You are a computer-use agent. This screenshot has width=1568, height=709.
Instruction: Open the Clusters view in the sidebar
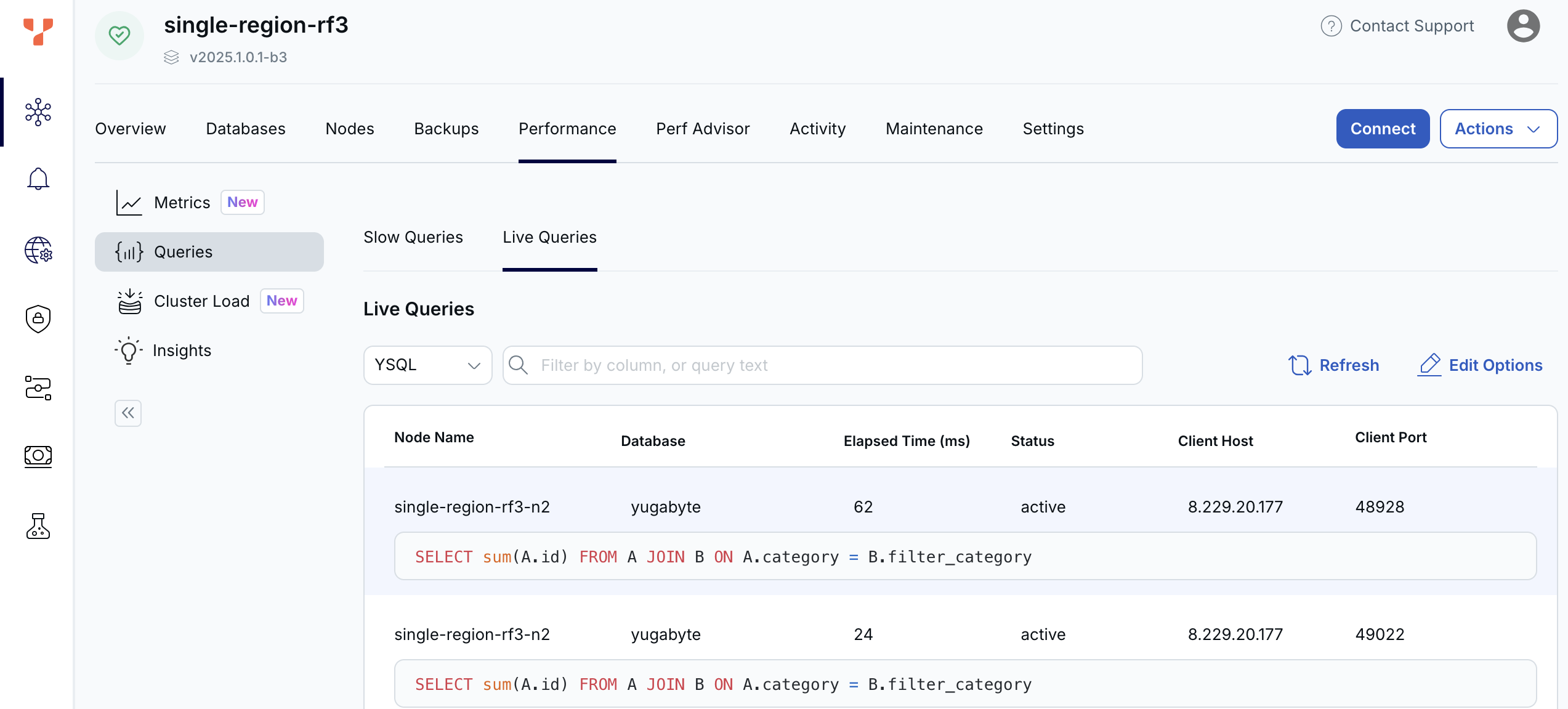[38, 112]
